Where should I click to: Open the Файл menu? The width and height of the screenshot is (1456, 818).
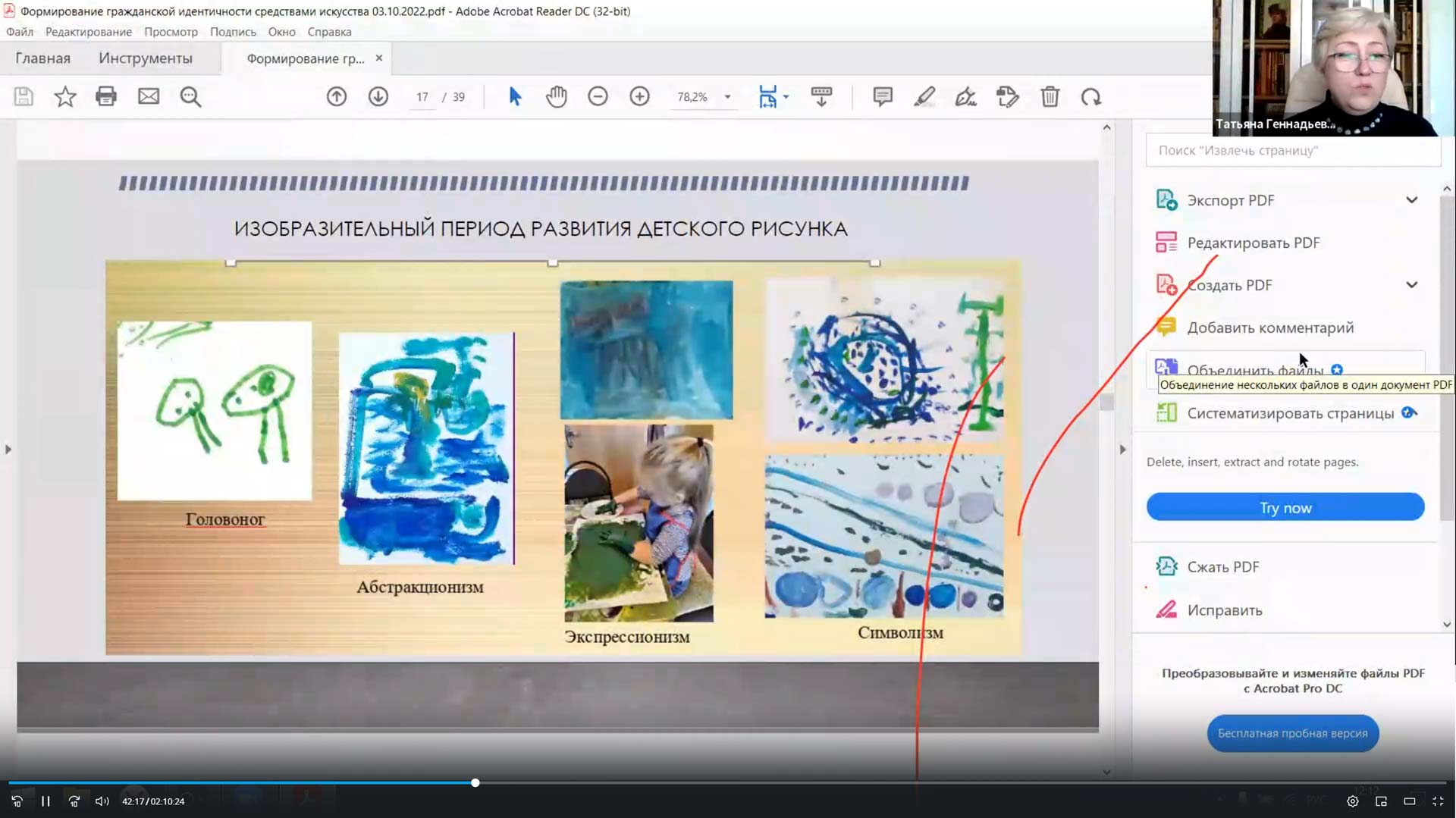coord(20,32)
